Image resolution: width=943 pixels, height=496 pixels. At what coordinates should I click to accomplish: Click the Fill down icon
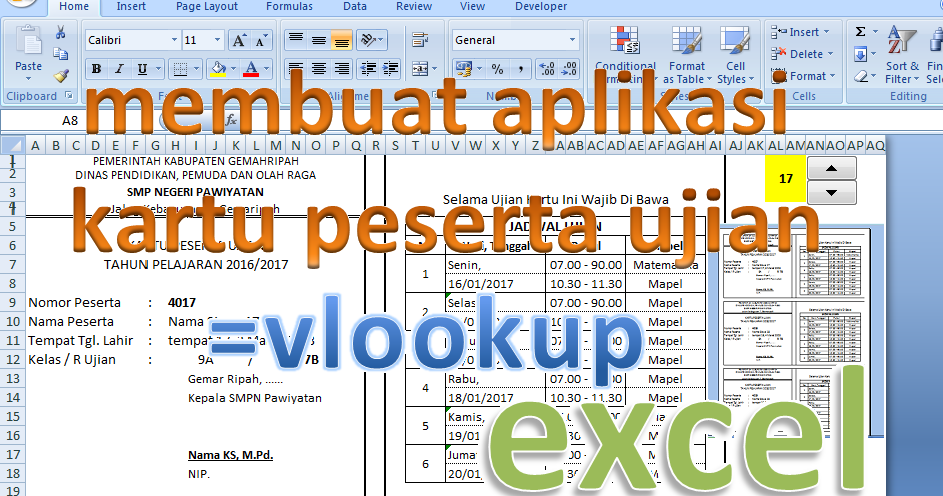coord(861,55)
